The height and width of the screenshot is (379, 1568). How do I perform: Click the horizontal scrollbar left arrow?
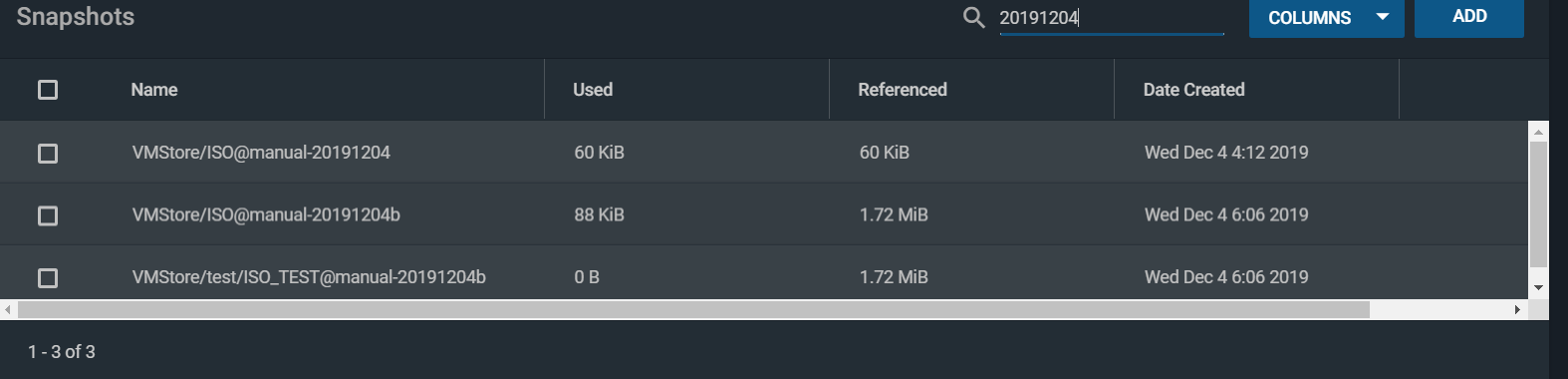pos(8,309)
